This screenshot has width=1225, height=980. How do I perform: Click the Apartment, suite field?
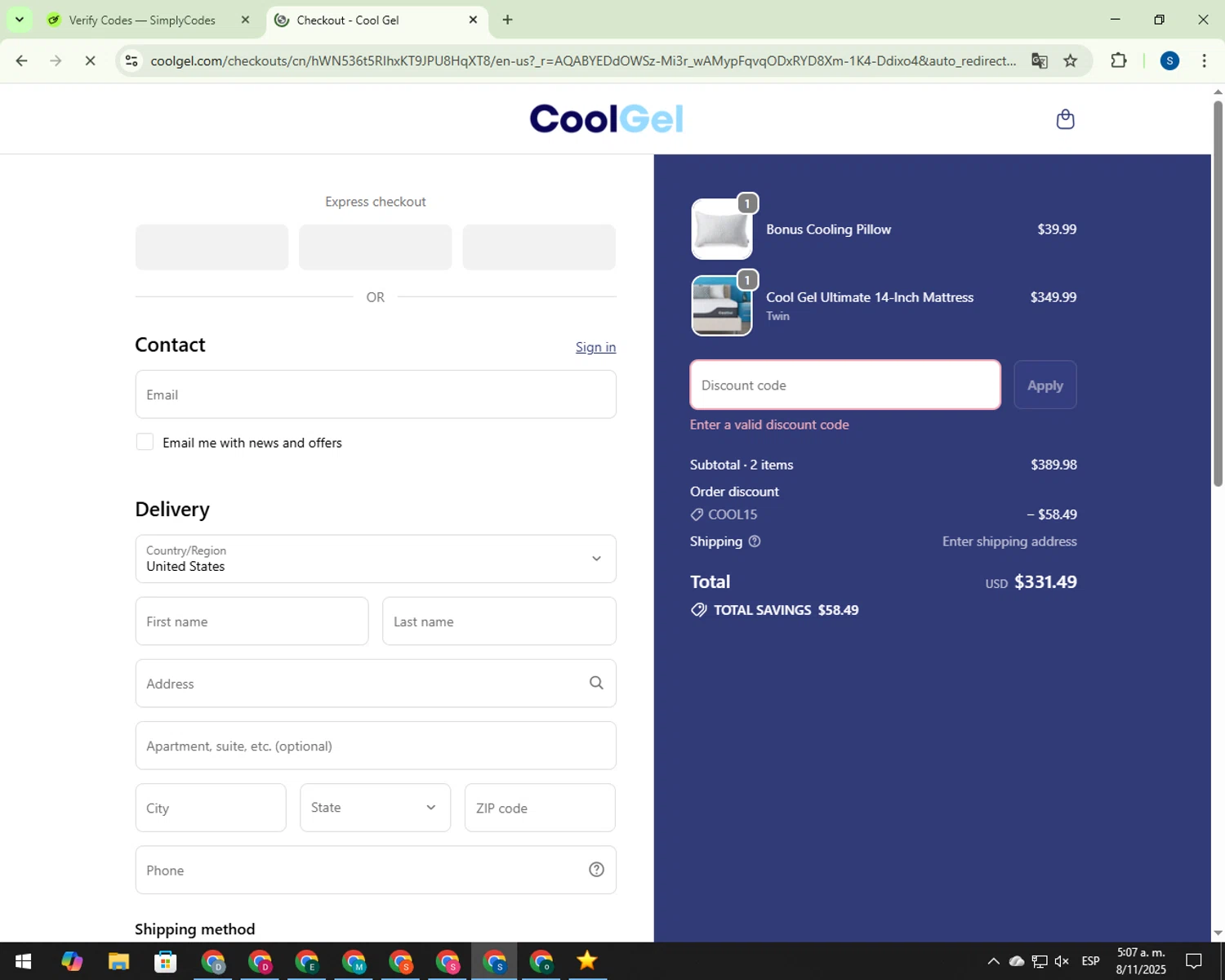376,746
